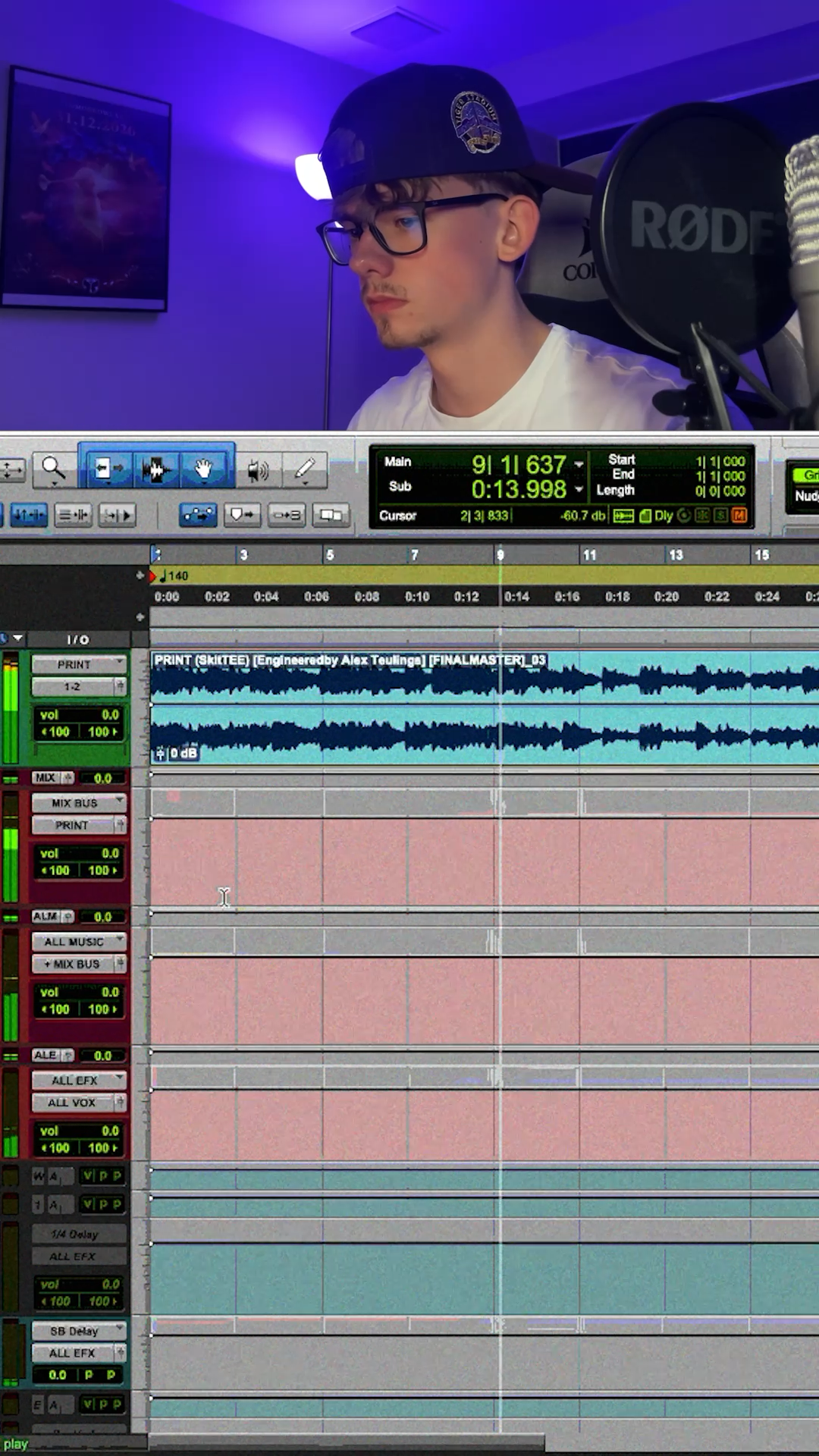Select the Zoomer magnifying glass tool
The image size is (819, 1456).
(53, 469)
